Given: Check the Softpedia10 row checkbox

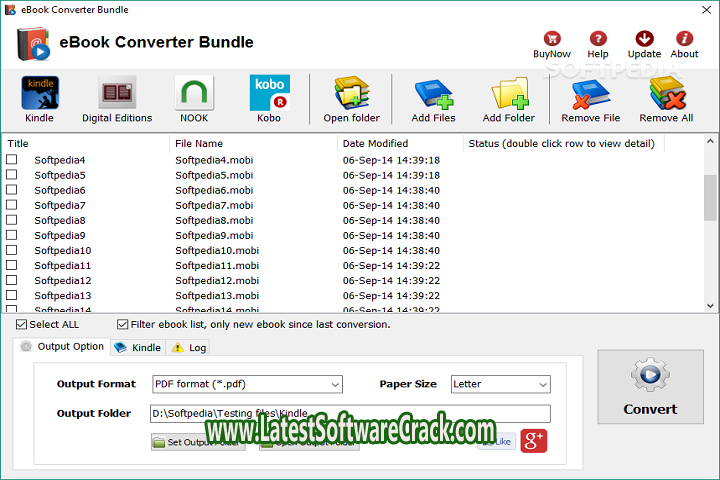Looking at the screenshot, I should [x=11, y=250].
